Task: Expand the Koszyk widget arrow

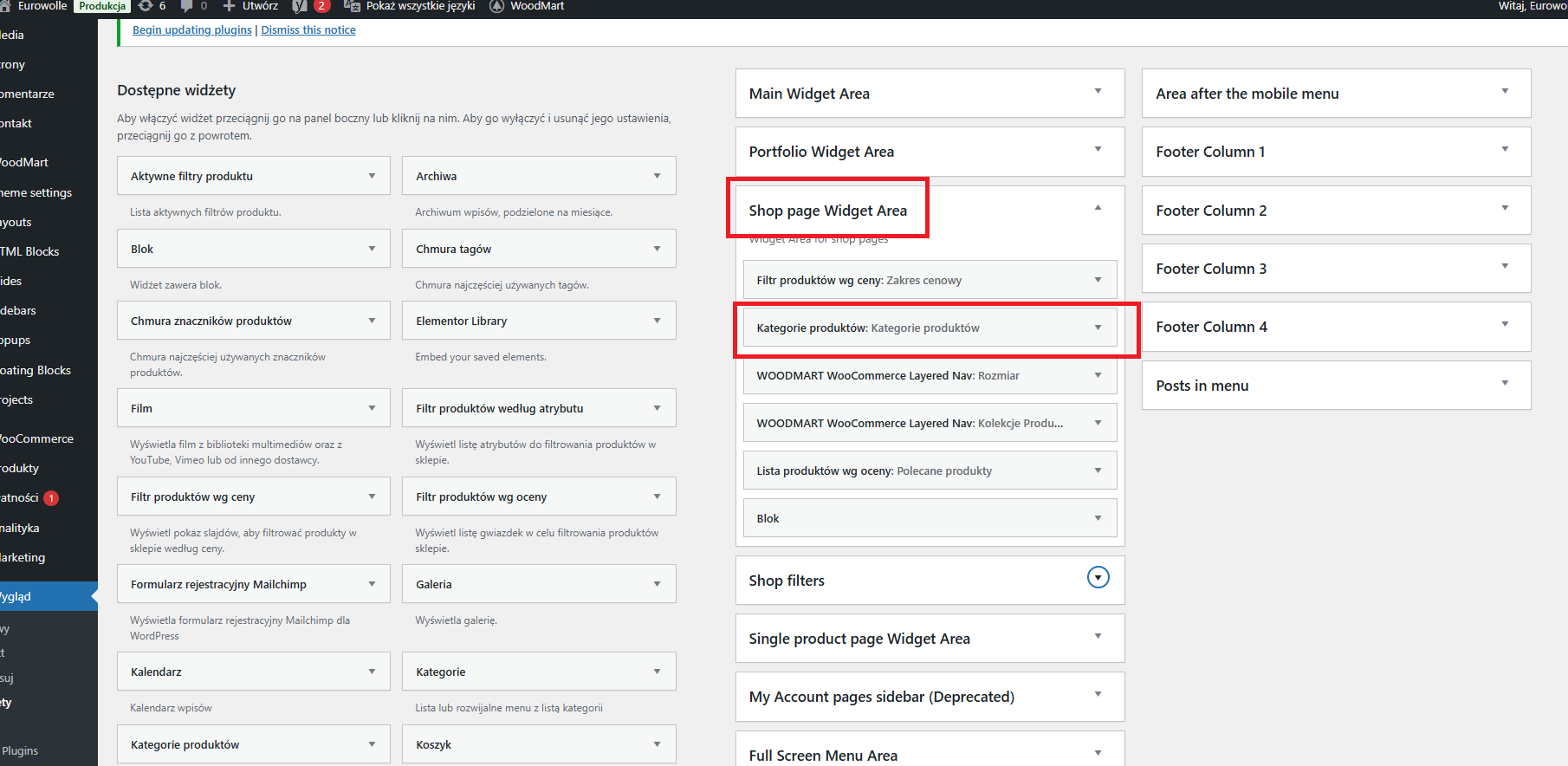Action: [657, 744]
